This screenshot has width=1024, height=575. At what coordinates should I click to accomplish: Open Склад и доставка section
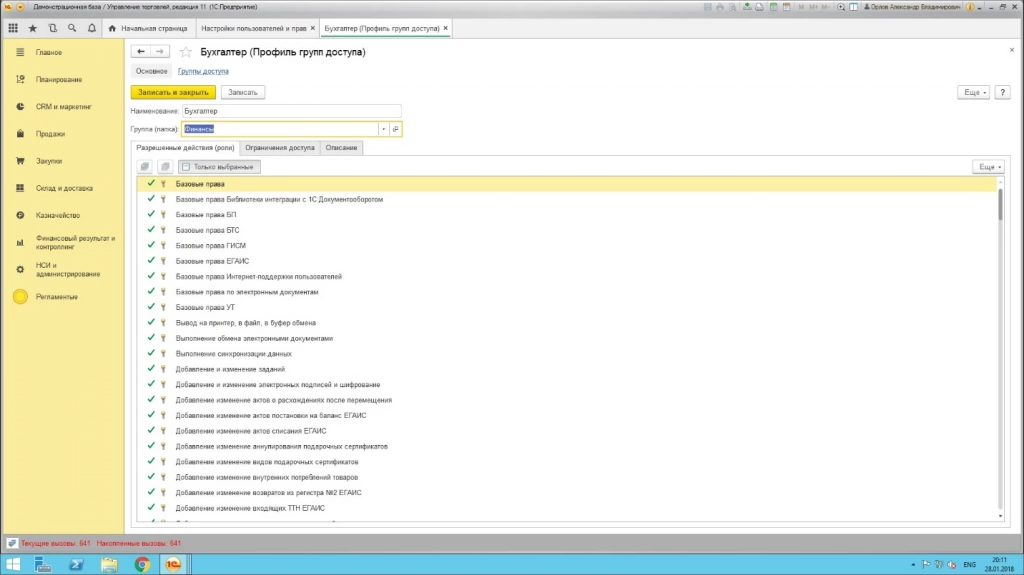(62, 188)
